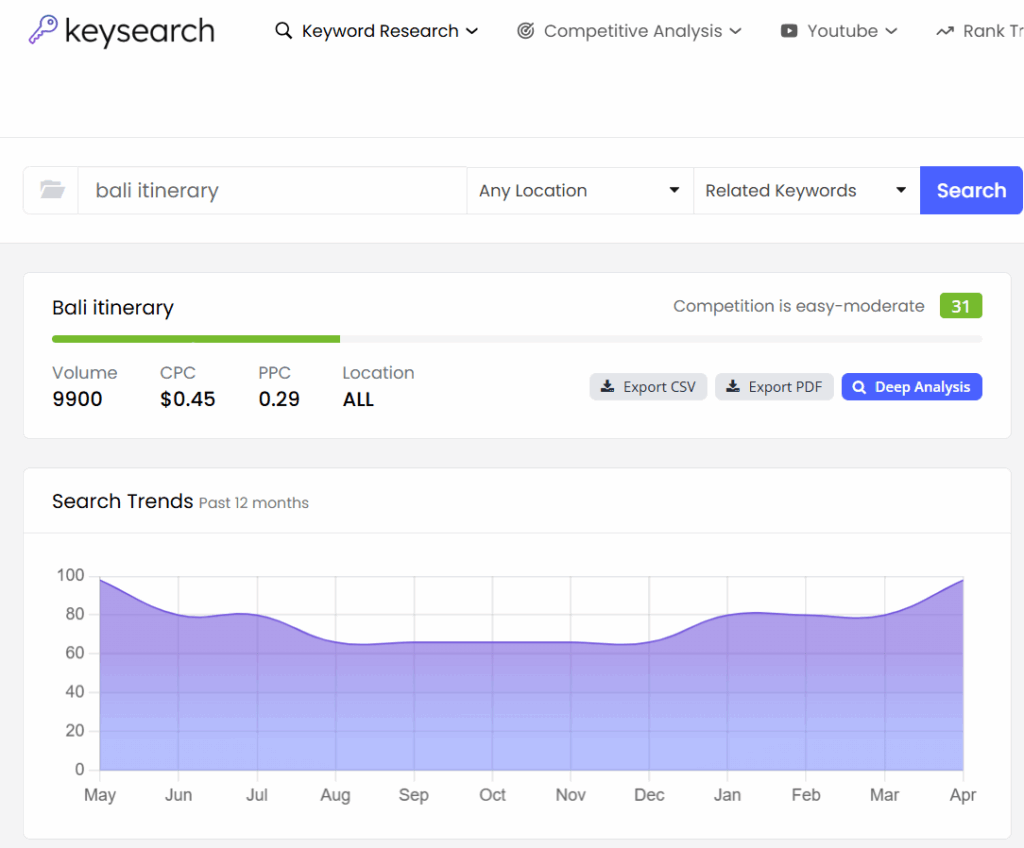Click the Competition is easy-moderate text

(x=799, y=306)
